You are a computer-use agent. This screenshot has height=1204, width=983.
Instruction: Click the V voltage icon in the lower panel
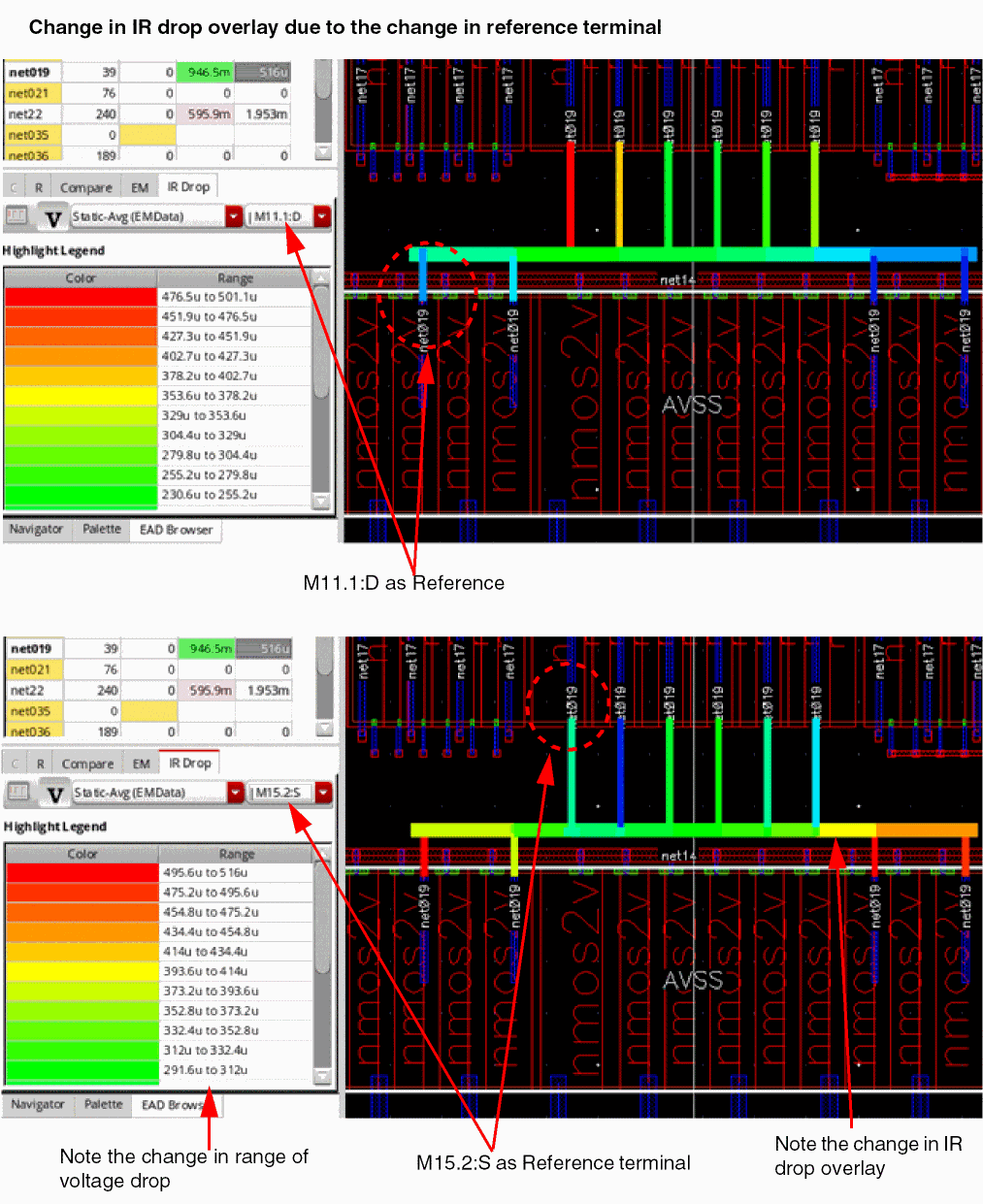point(55,795)
